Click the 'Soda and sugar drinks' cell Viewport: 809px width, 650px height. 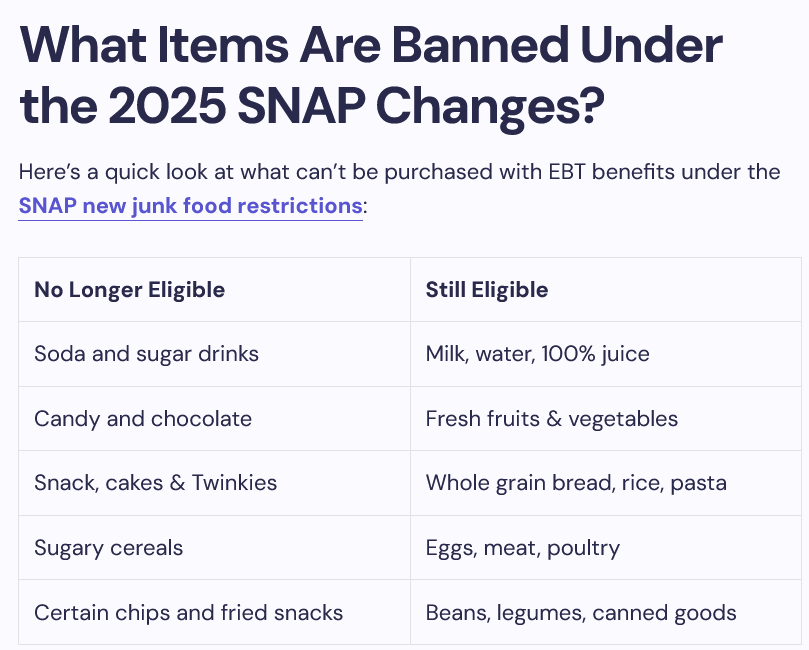pyautogui.click(x=146, y=354)
